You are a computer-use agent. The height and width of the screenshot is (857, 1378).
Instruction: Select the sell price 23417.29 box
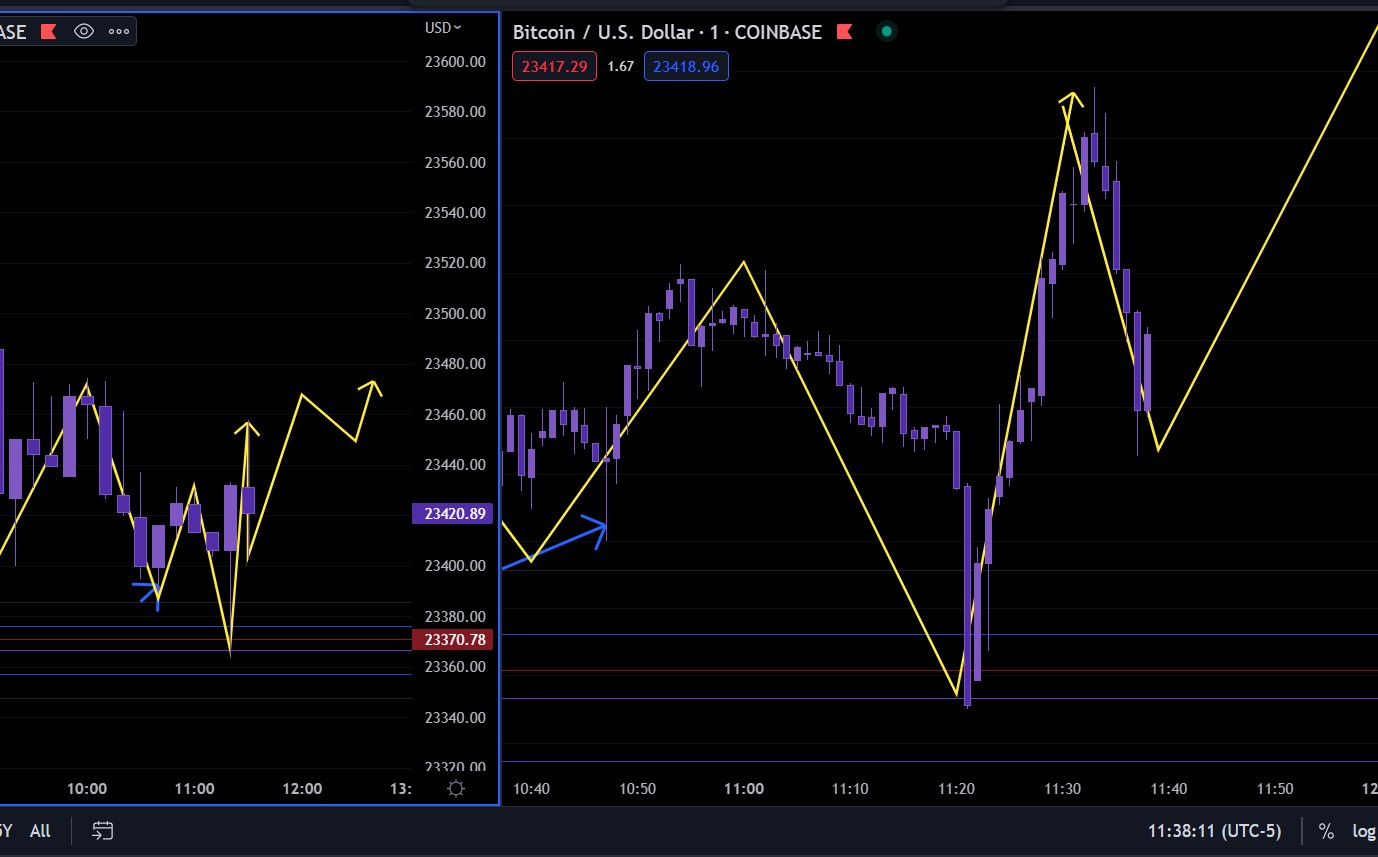coord(554,66)
